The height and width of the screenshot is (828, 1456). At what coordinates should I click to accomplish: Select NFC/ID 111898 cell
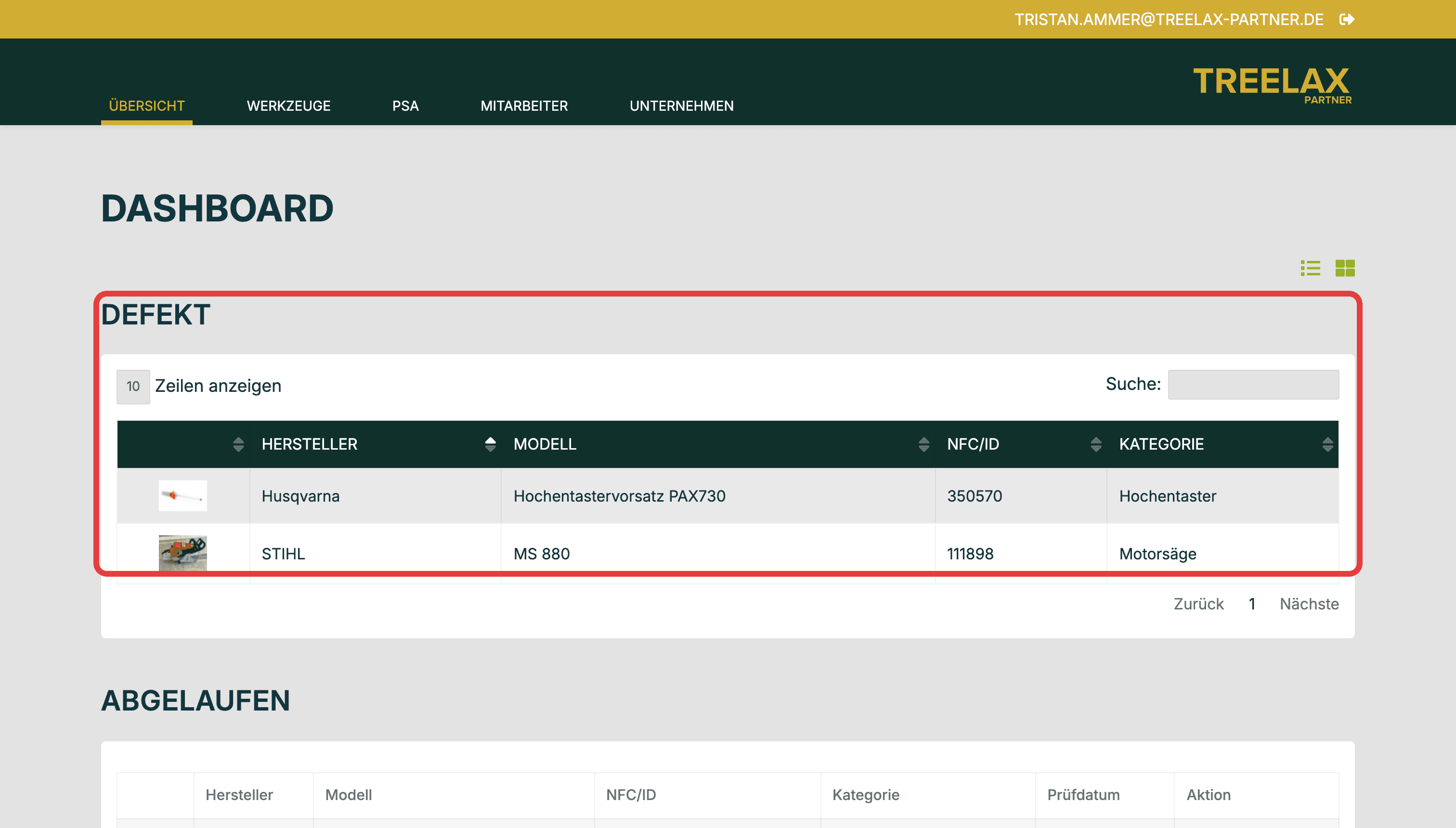pos(1021,553)
